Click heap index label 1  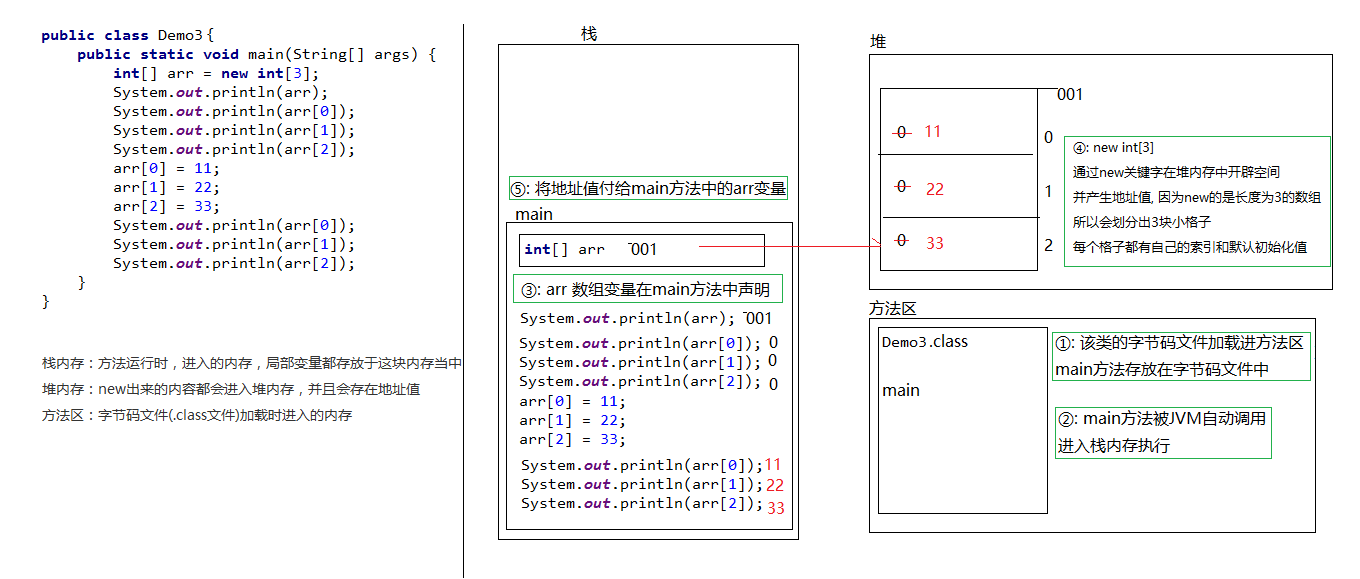click(x=1048, y=192)
